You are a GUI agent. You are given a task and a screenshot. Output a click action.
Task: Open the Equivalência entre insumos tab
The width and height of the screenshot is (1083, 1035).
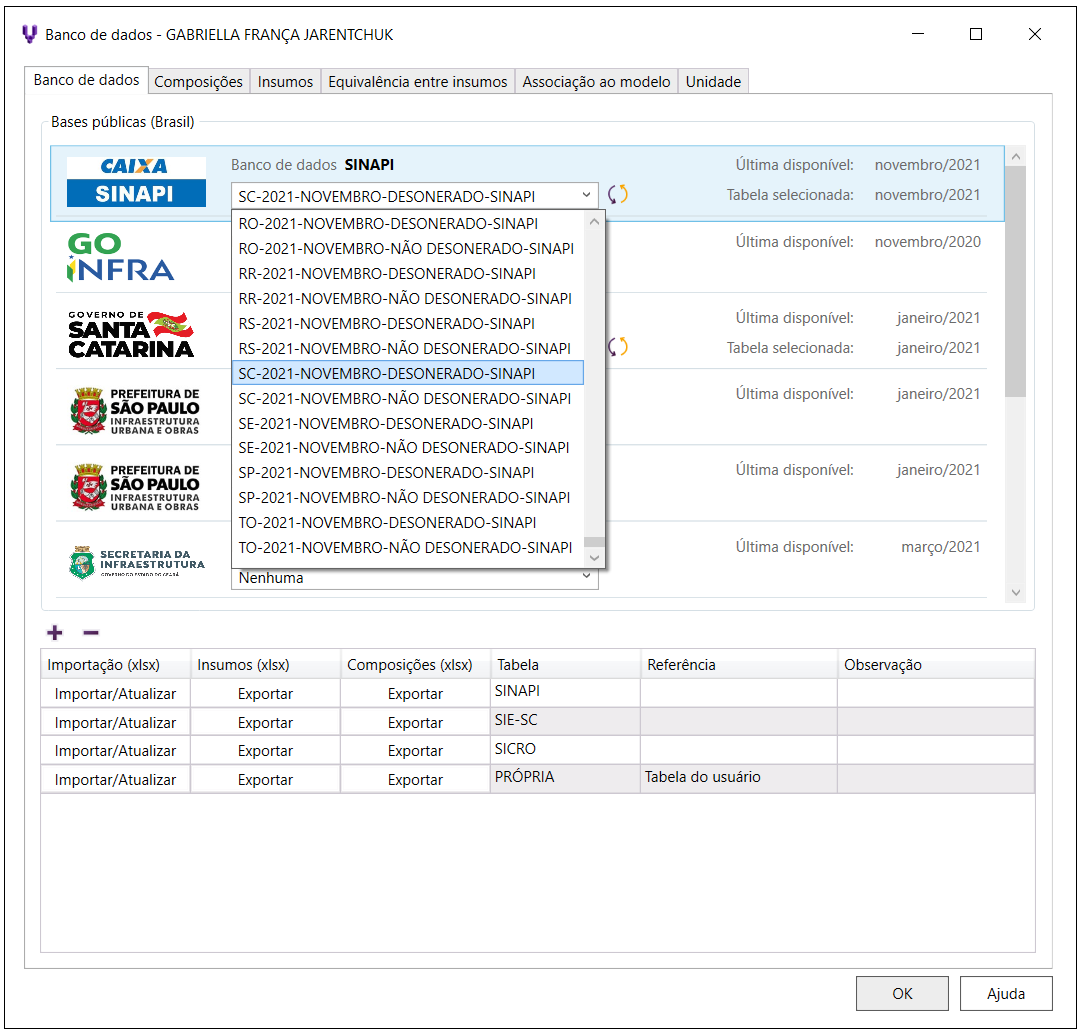tap(417, 82)
